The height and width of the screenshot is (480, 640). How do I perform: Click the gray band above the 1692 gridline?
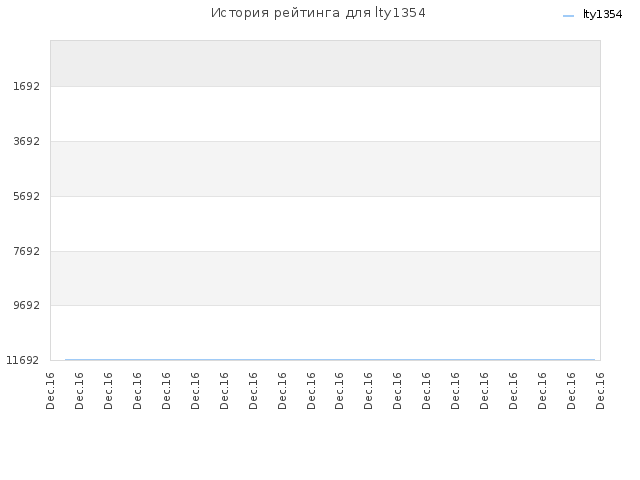[325, 63]
